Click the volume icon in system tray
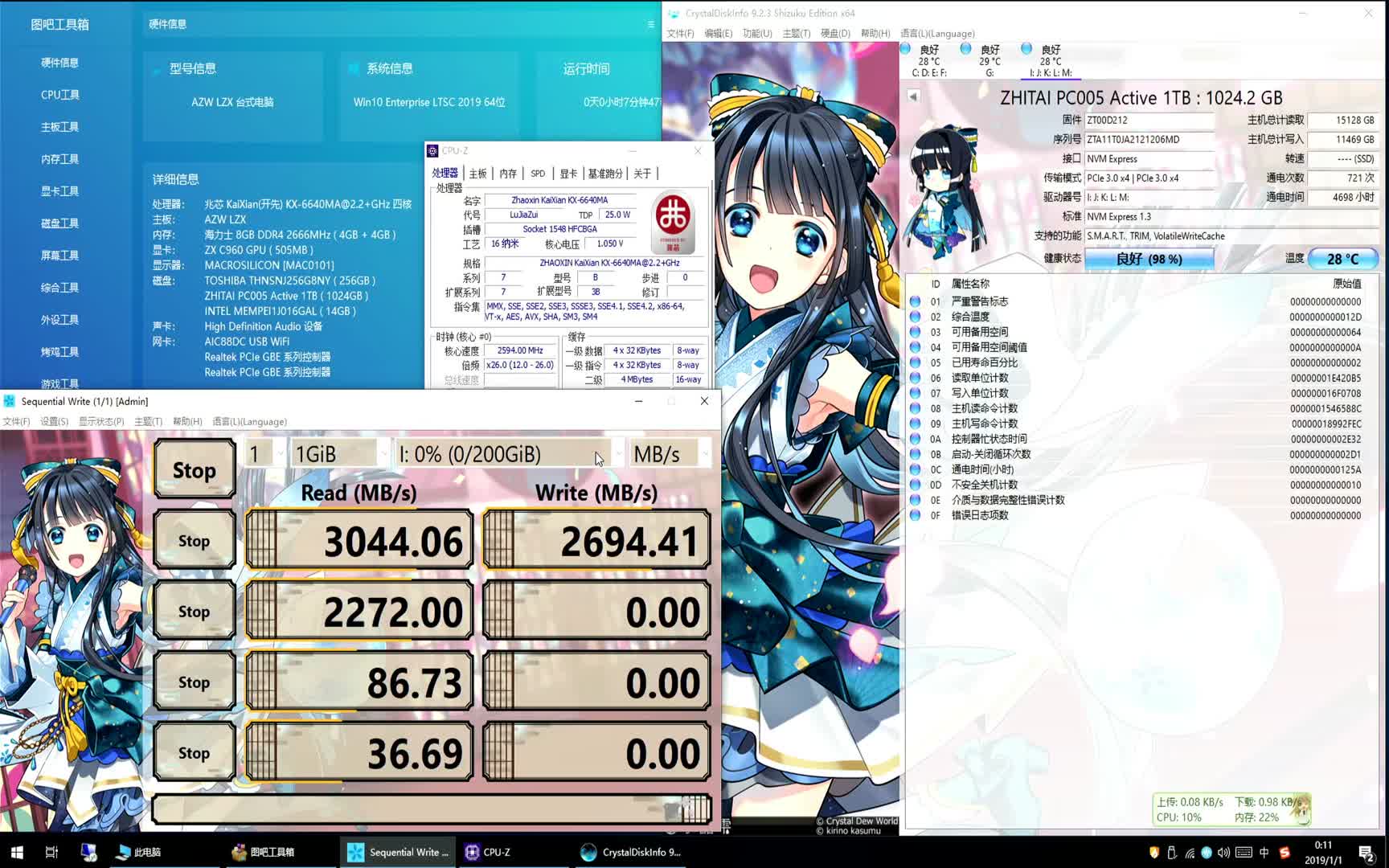Viewport: 1389px width, 868px height. [x=1223, y=853]
